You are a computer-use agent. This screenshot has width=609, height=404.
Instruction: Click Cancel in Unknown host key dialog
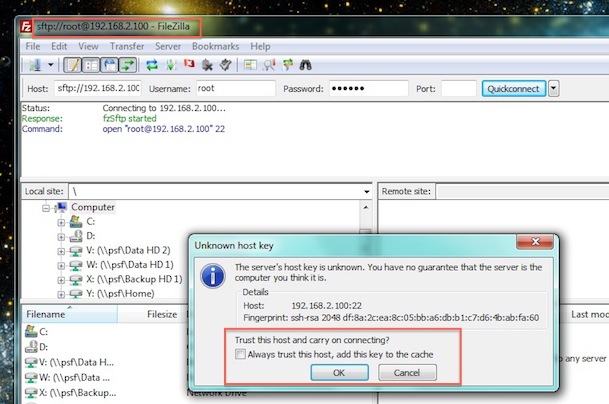tap(407, 373)
